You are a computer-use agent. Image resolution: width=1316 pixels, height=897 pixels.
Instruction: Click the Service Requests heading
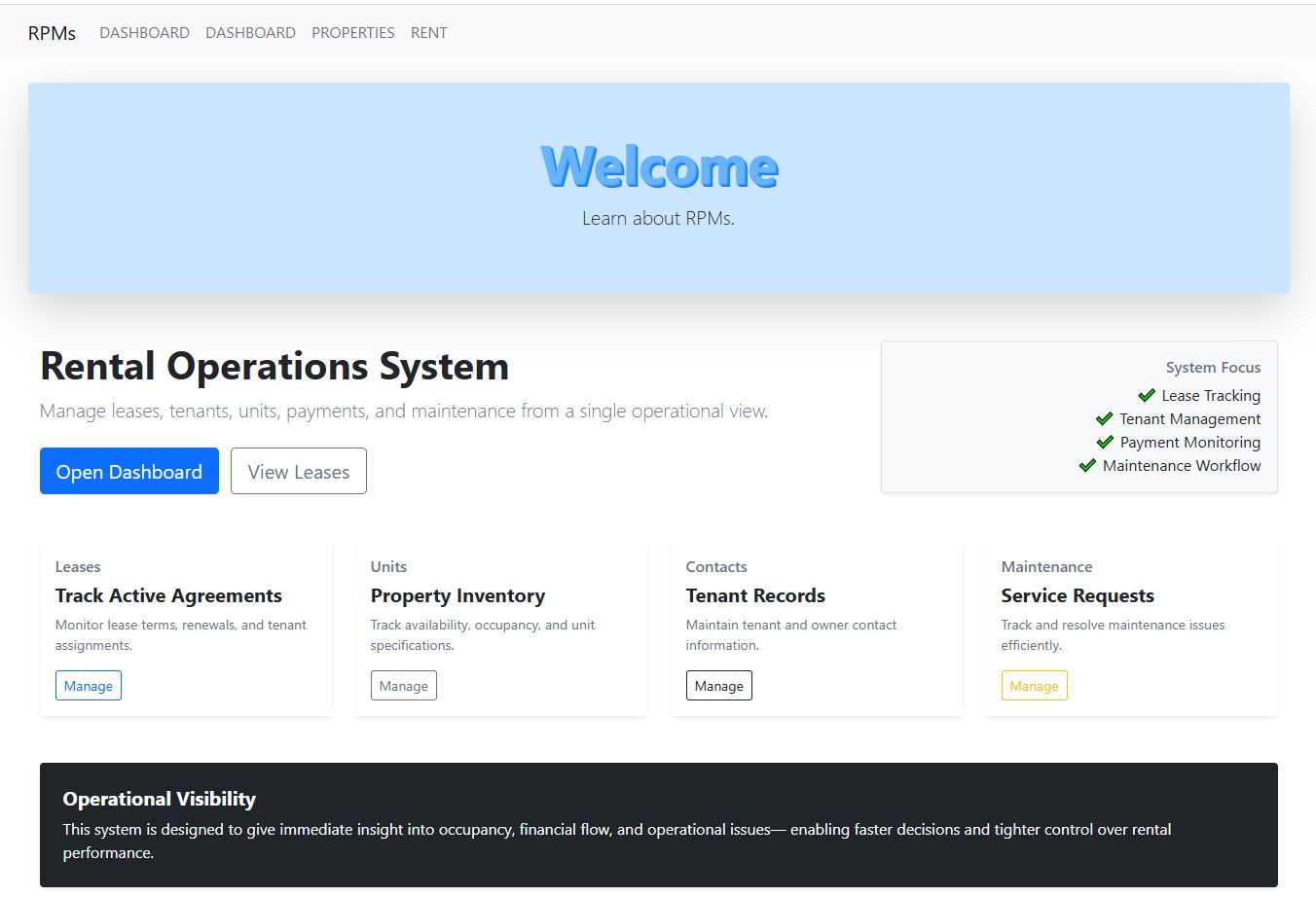[x=1077, y=595]
